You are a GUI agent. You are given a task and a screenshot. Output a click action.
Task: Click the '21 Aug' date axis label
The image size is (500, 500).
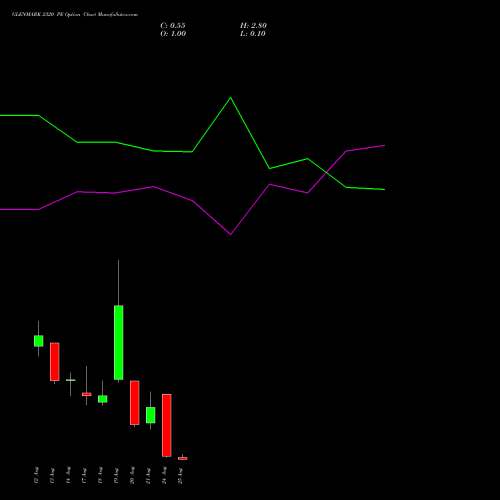pyautogui.click(x=148, y=475)
